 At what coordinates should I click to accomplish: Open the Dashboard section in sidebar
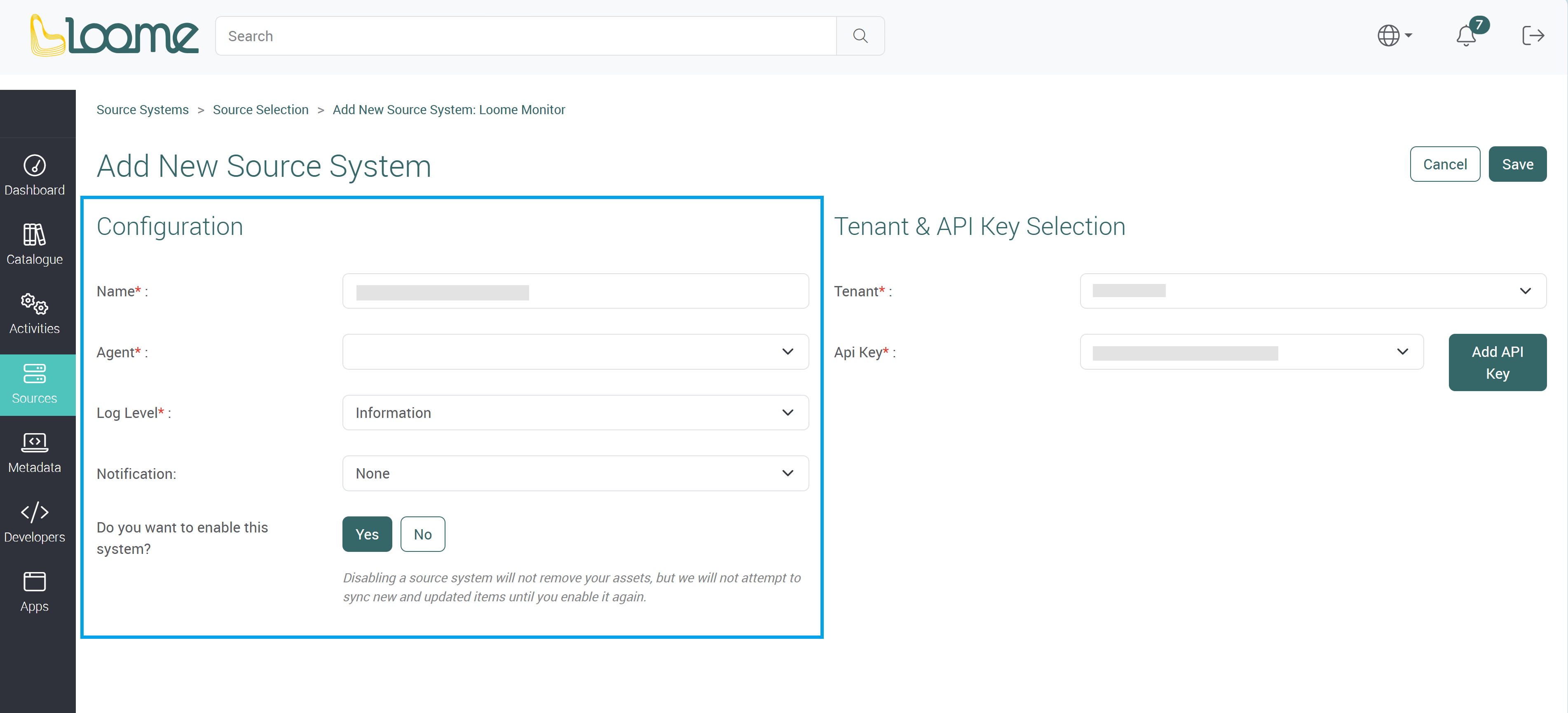[x=35, y=175]
